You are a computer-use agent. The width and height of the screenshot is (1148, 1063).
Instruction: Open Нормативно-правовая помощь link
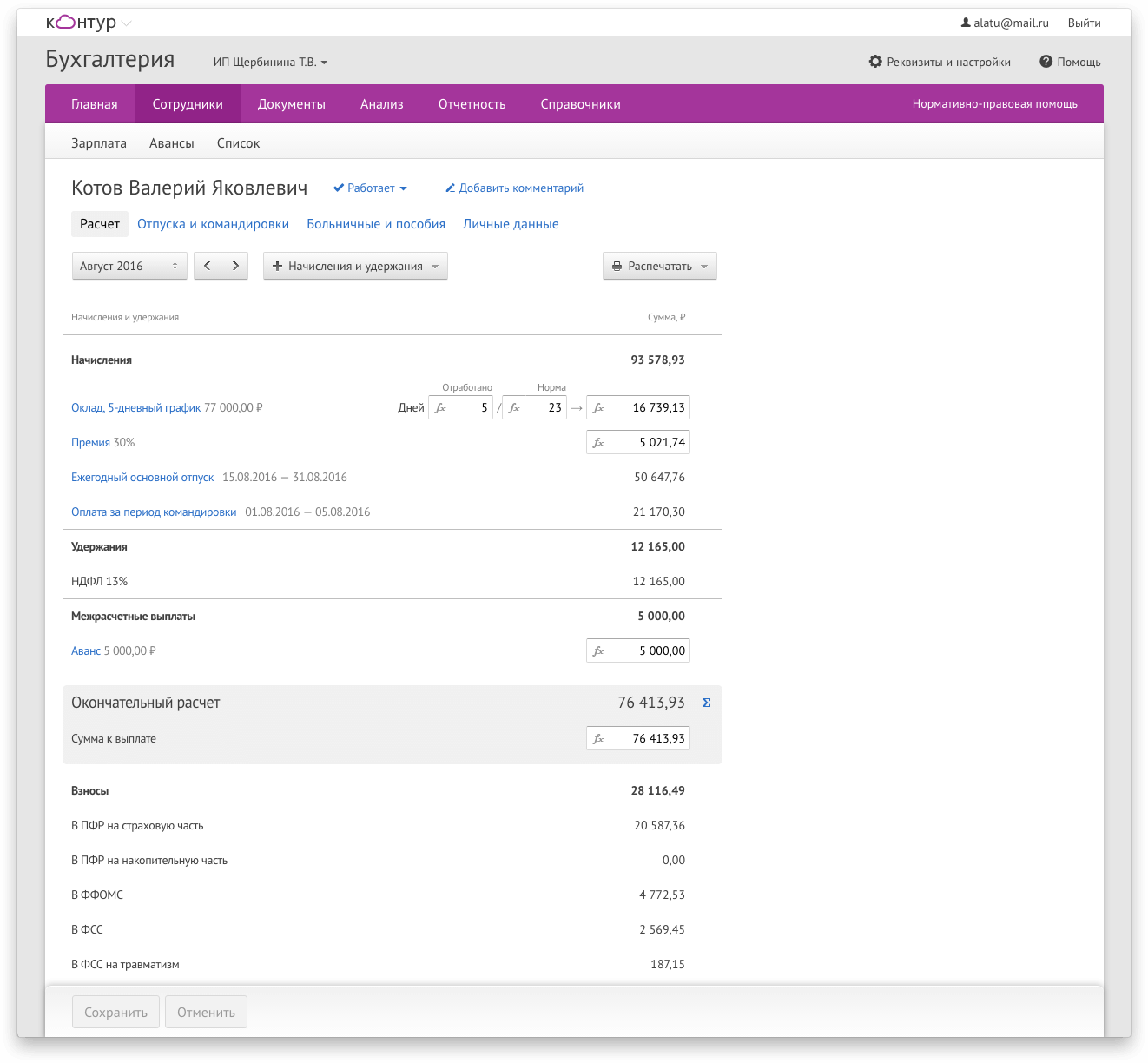995,104
